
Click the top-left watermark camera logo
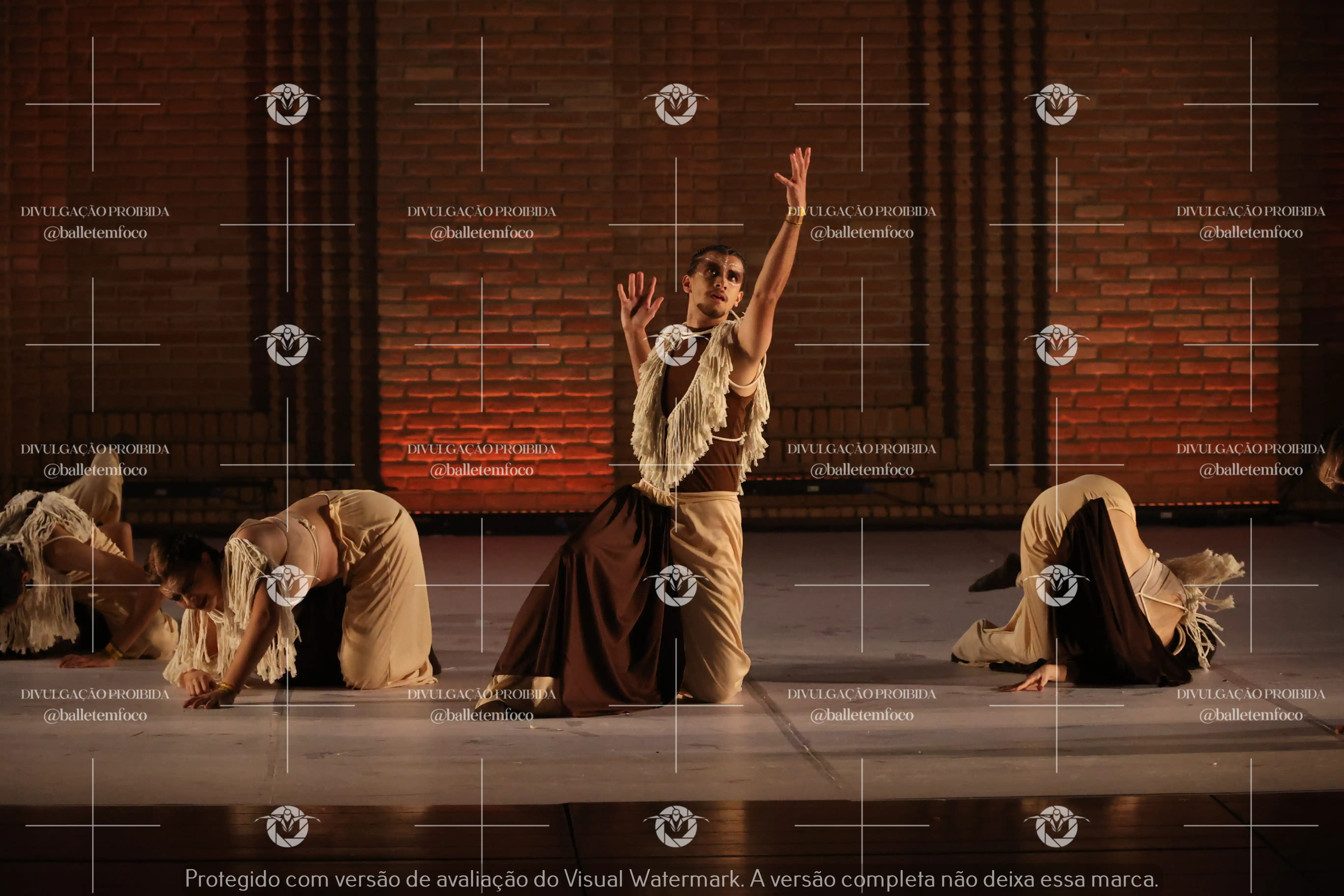point(287,104)
